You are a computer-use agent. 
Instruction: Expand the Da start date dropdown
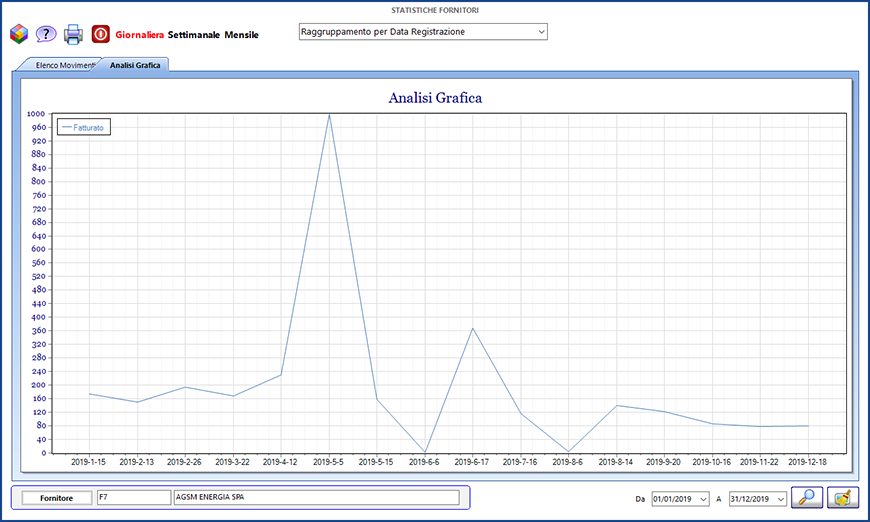click(x=704, y=498)
